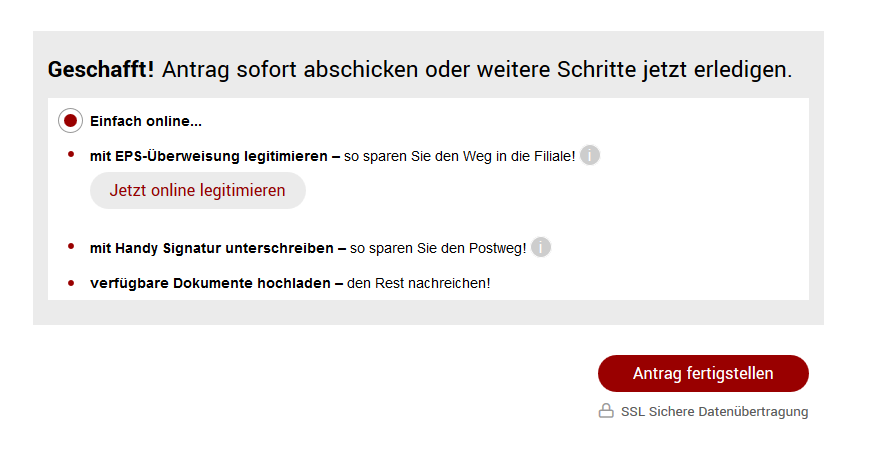The width and height of the screenshot is (871, 451).
Task: Open info icon next to Handy Signatur text
Action: [540, 247]
